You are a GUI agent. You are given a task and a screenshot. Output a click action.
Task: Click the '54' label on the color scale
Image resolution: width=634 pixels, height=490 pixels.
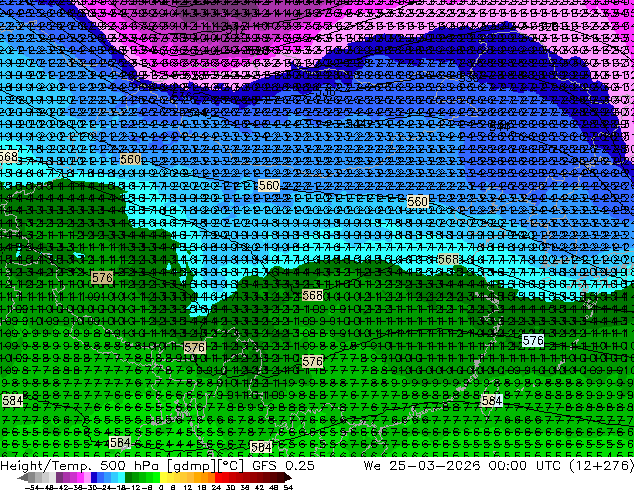point(287,487)
